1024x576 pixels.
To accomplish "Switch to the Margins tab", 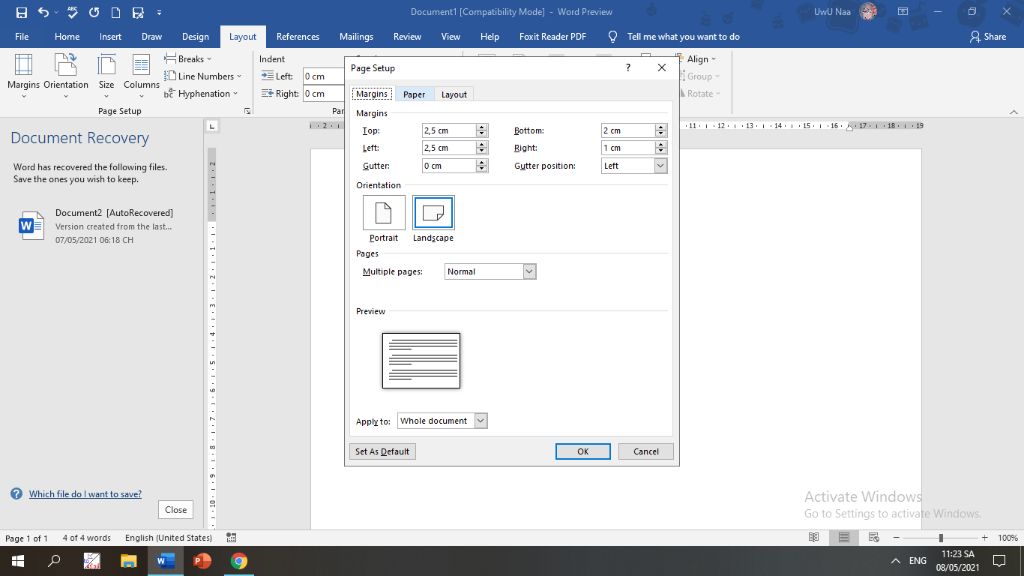I will 372,94.
